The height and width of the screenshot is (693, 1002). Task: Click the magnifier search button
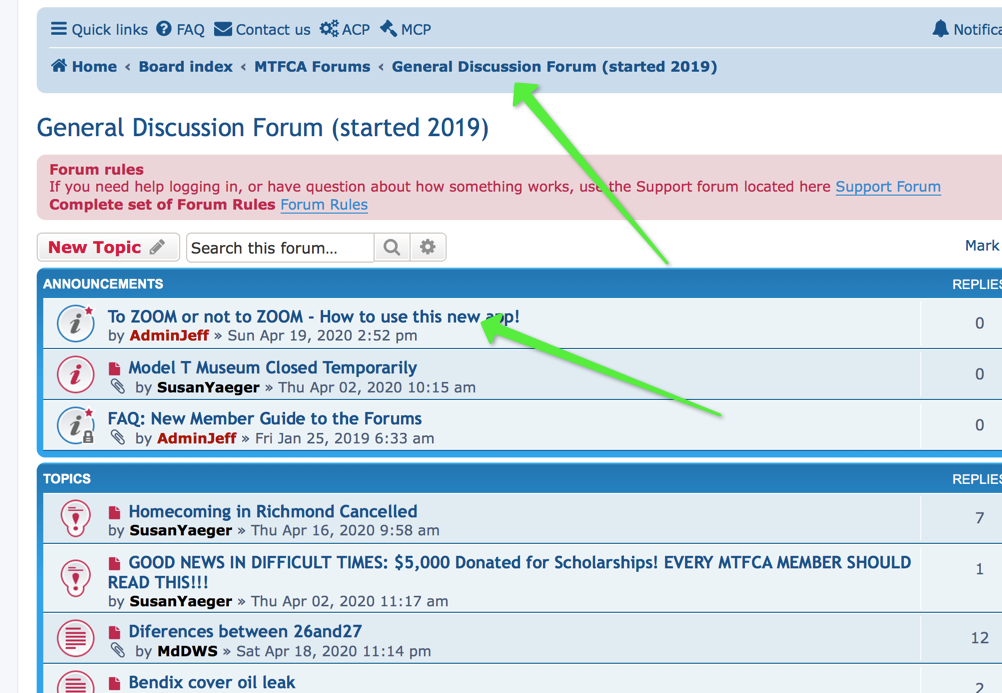pyautogui.click(x=392, y=248)
